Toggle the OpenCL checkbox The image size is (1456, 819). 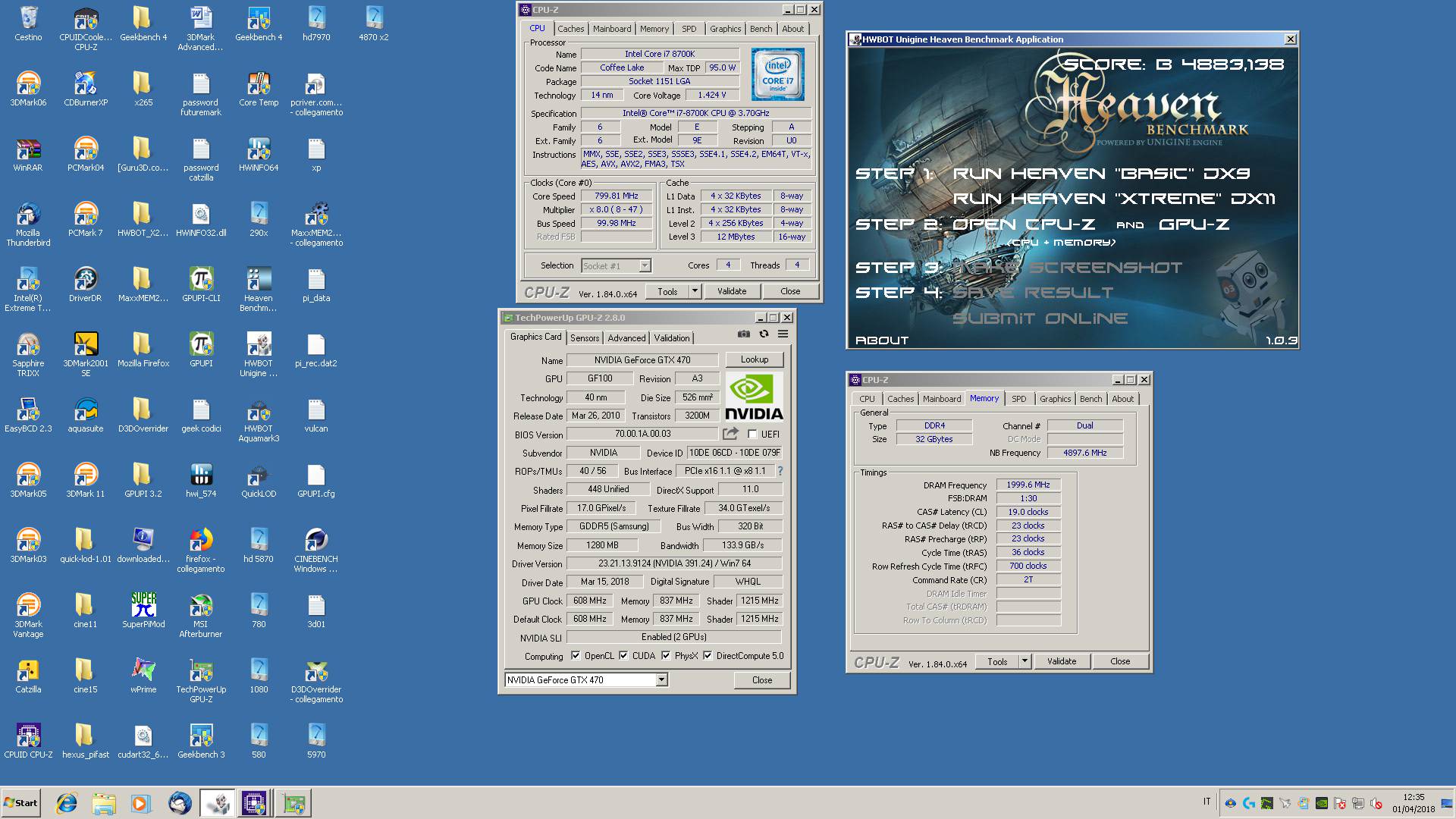(x=576, y=656)
